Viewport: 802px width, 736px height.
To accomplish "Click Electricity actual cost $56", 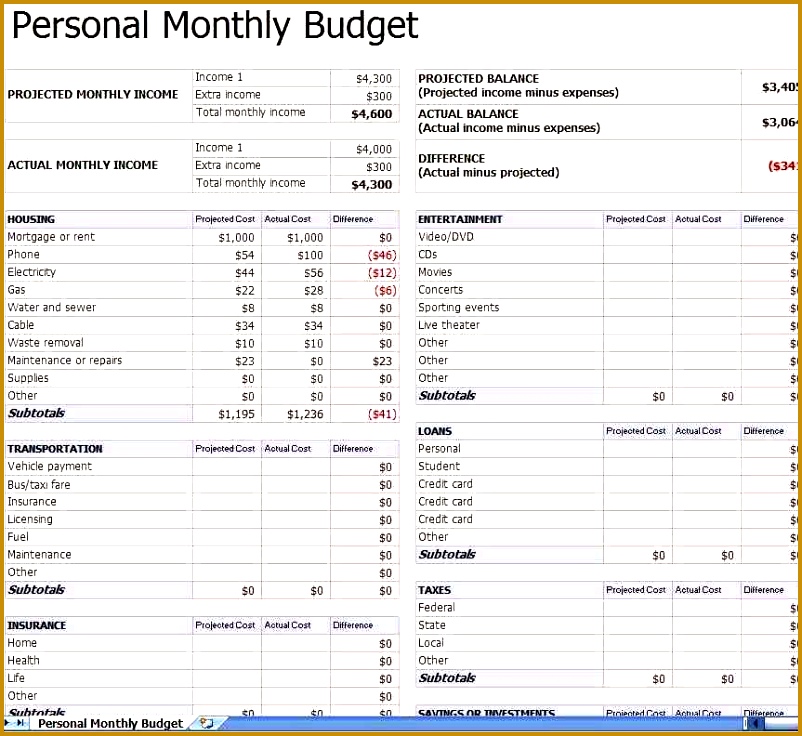I will 314,273.
